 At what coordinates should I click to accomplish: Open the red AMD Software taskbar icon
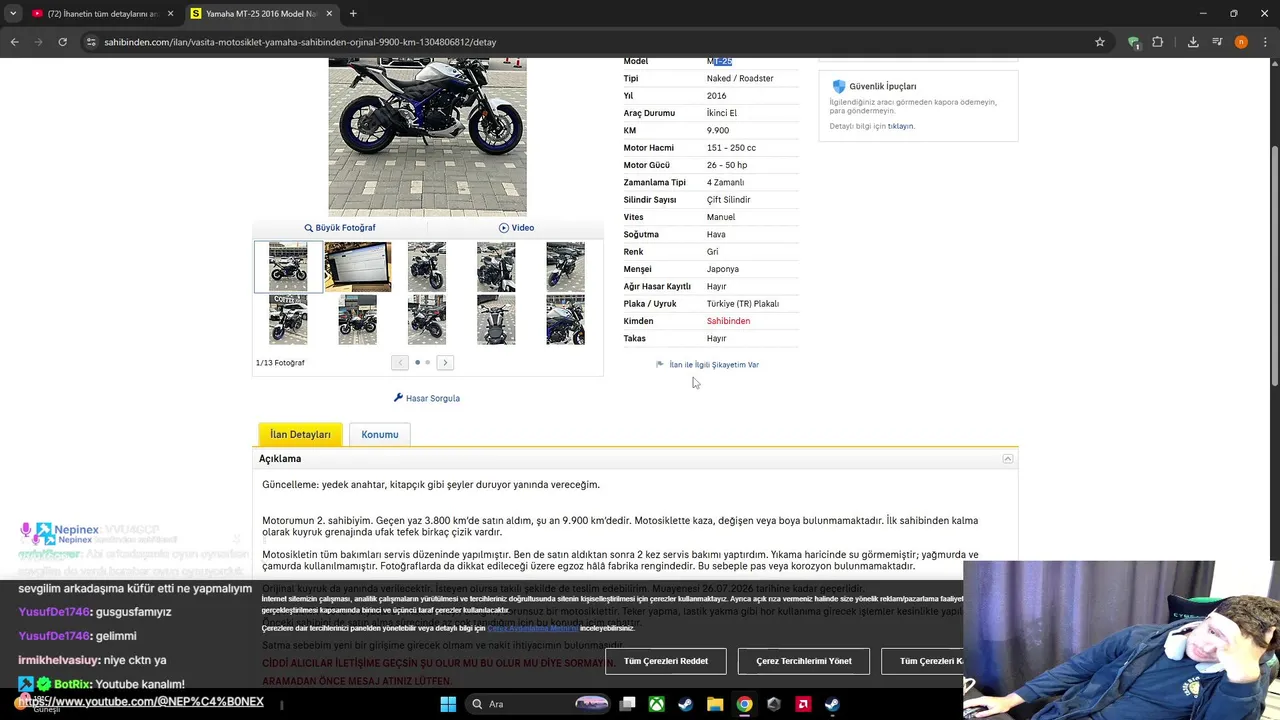(803, 704)
